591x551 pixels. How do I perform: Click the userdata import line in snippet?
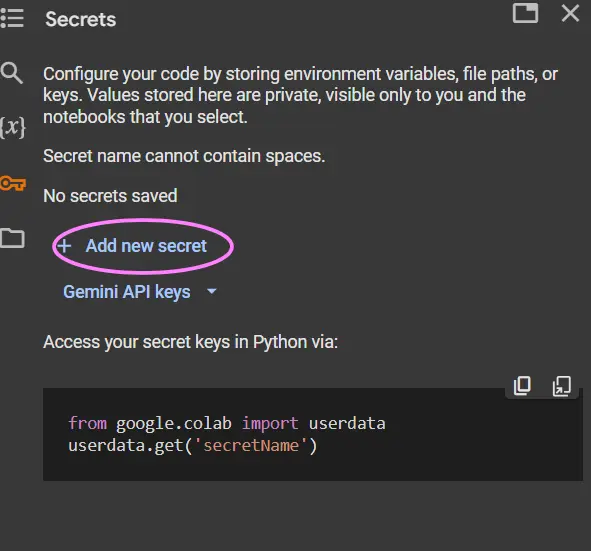click(227, 423)
